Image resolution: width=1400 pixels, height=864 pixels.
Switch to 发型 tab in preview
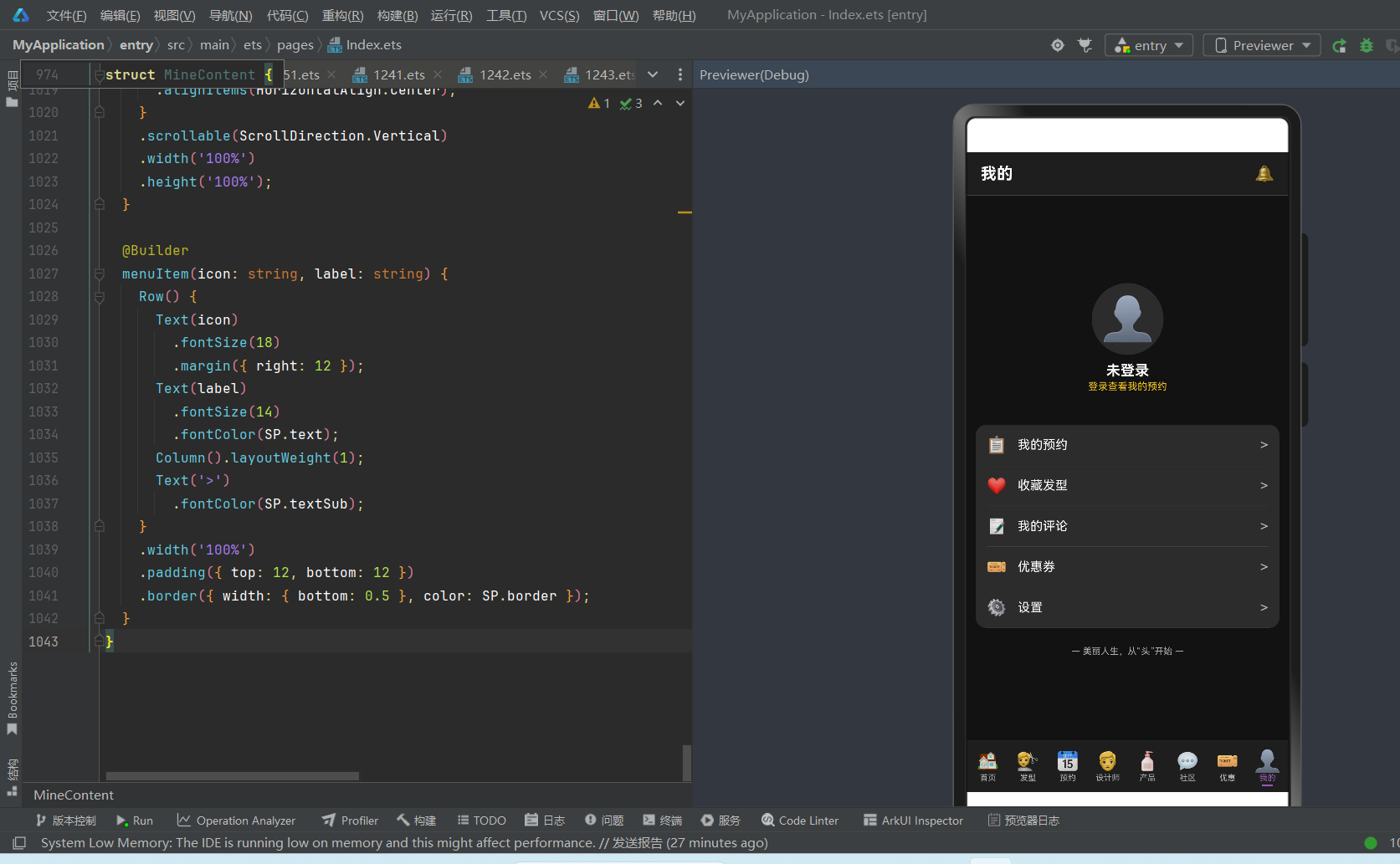(x=1028, y=766)
